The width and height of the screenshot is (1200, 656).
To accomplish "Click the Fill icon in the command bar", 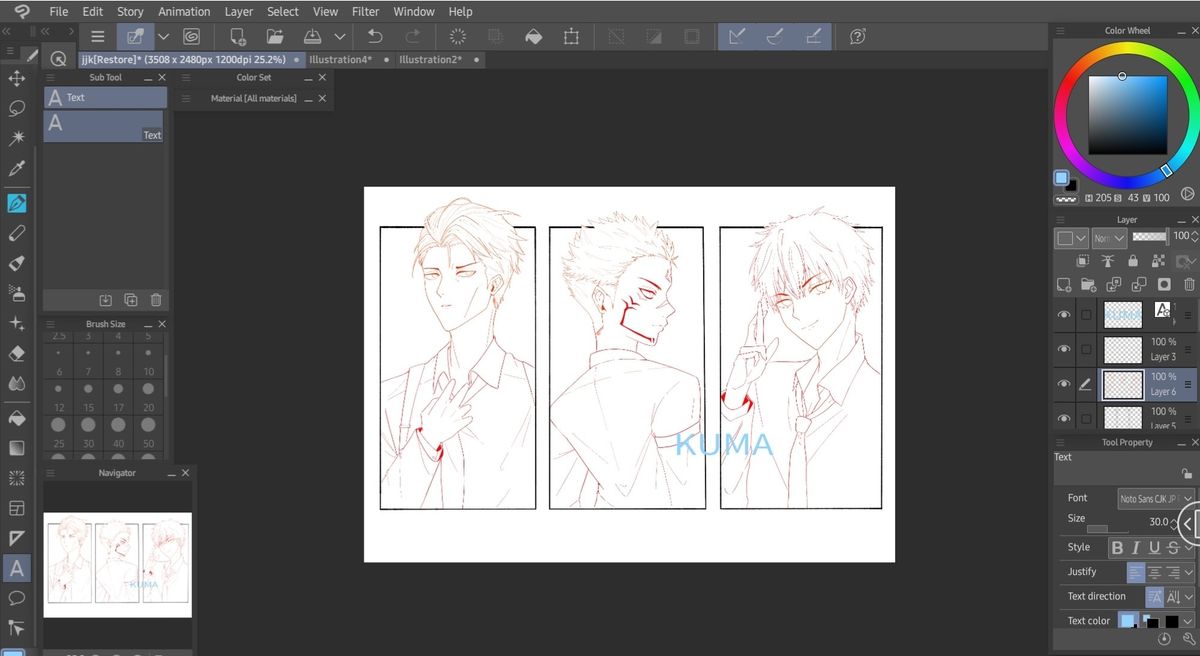I will pyautogui.click(x=533, y=36).
